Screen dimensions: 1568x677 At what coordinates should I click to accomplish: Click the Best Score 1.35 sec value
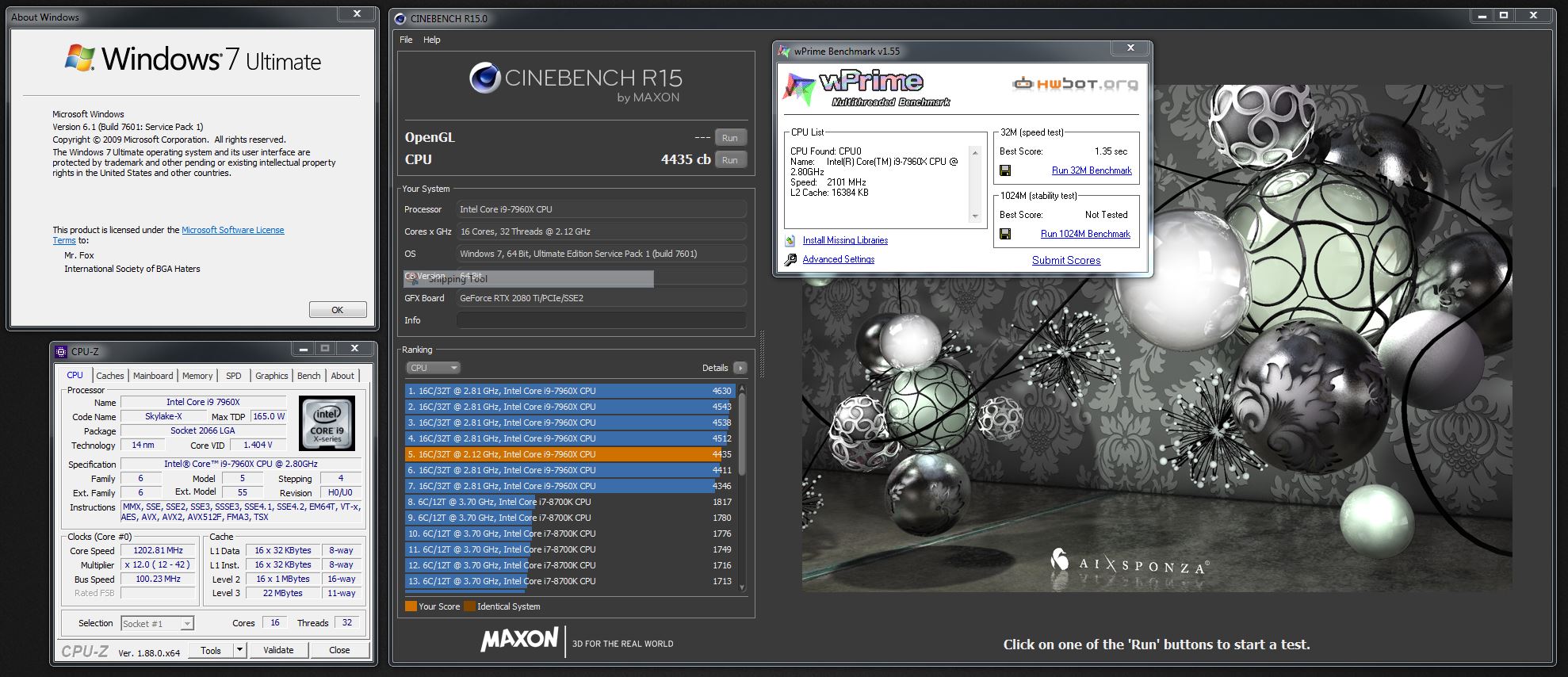click(x=1111, y=151)
